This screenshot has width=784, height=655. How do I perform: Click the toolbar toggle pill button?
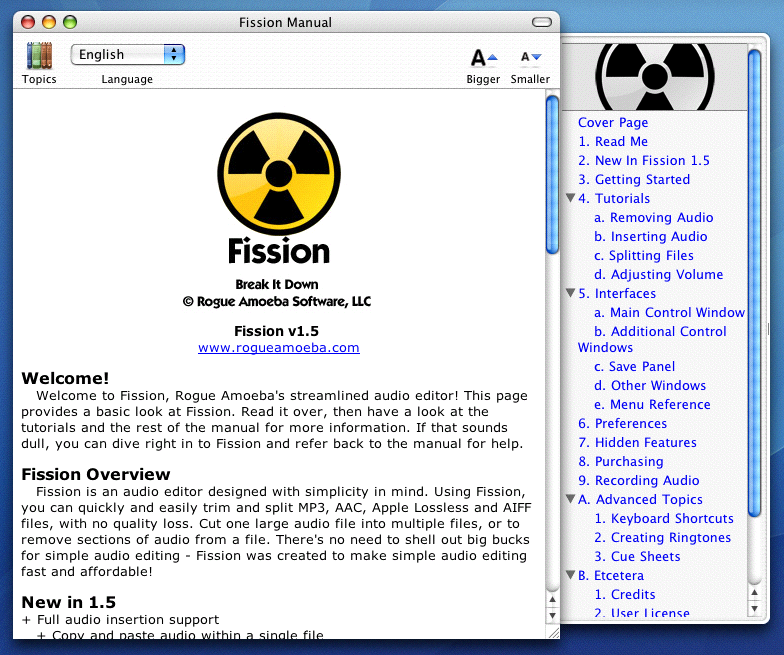click(x=542, y=22)
